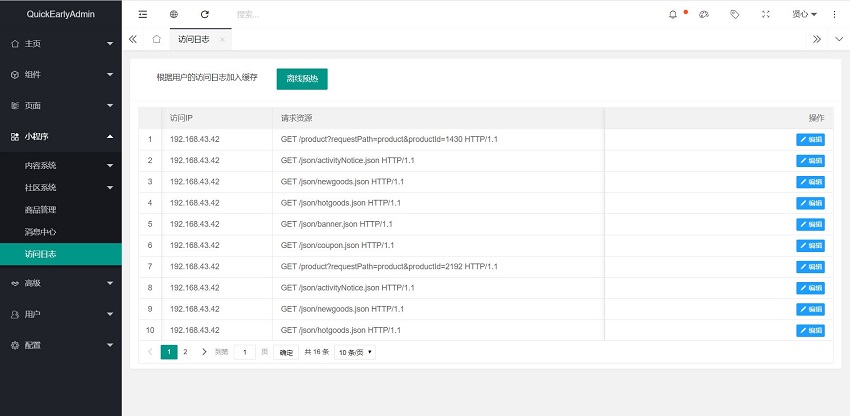
Task: Expand the 高级 sidebar menu
Action: (61, 283)
